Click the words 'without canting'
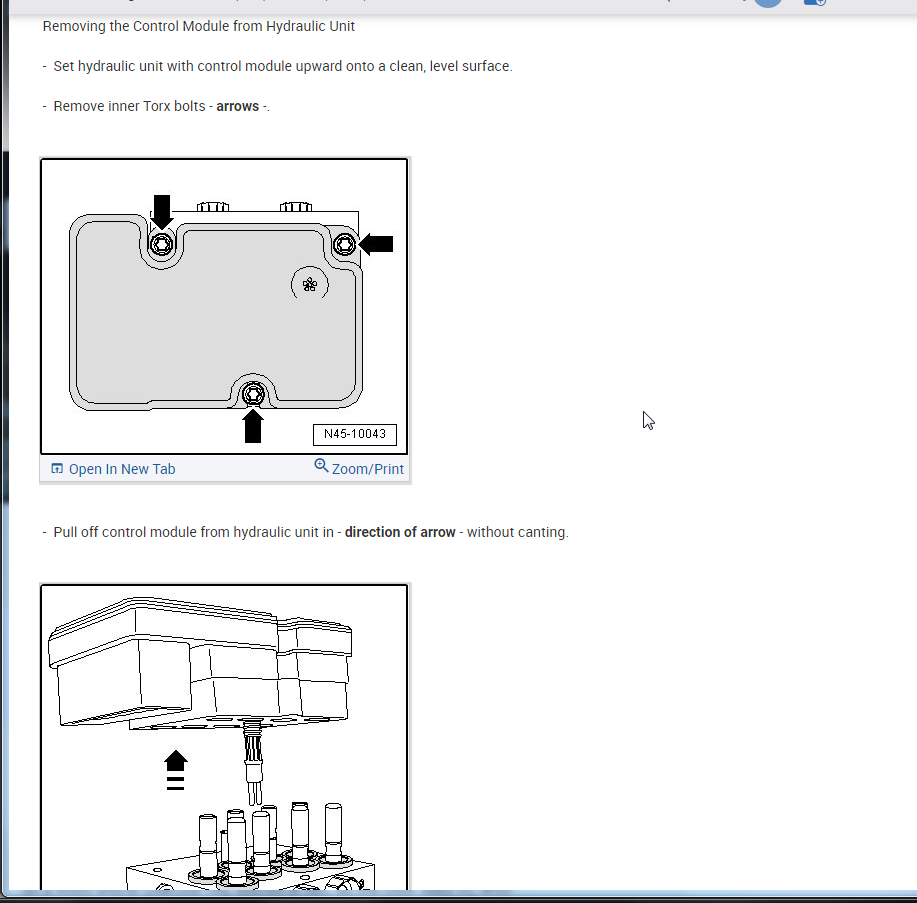The image size is (917, 903). [x=516, y=532]
